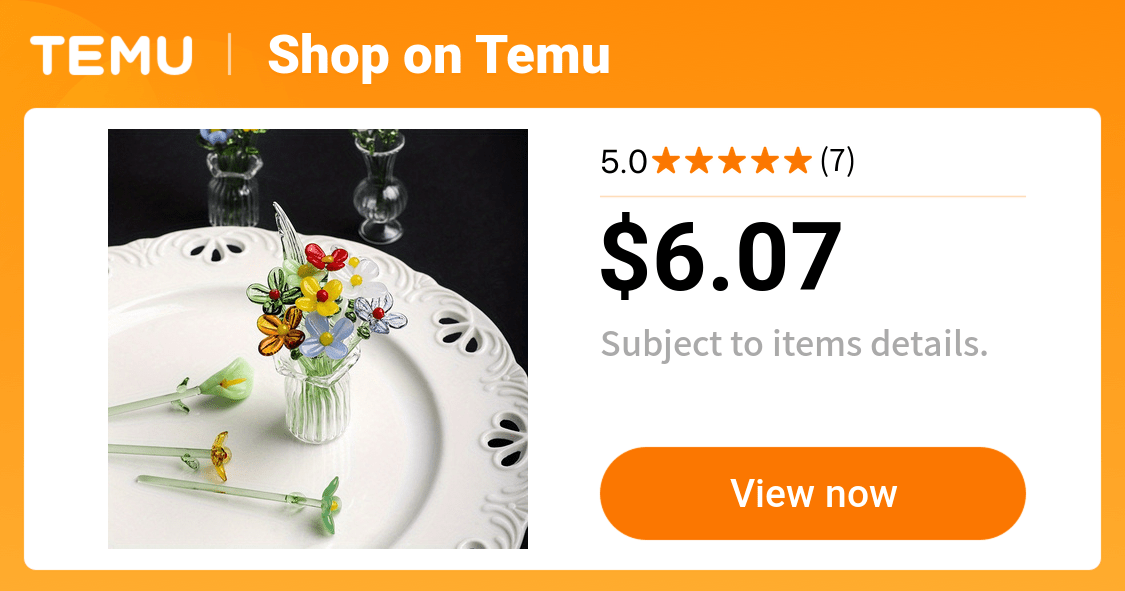
Task: Open the Shop on Temu heading
Action: click(x=438, y=55)
